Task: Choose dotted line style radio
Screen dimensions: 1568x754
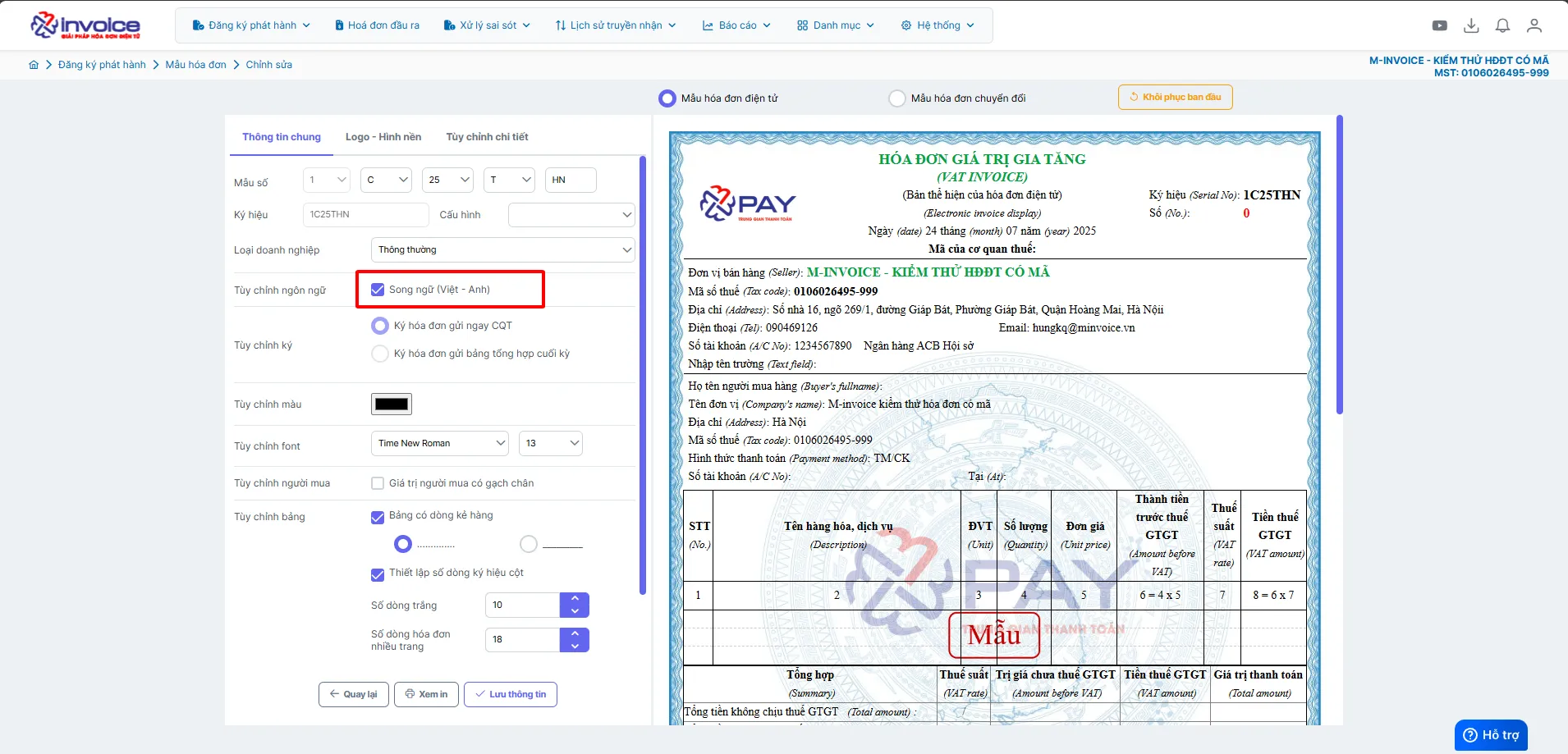Action: coord(402,544)
